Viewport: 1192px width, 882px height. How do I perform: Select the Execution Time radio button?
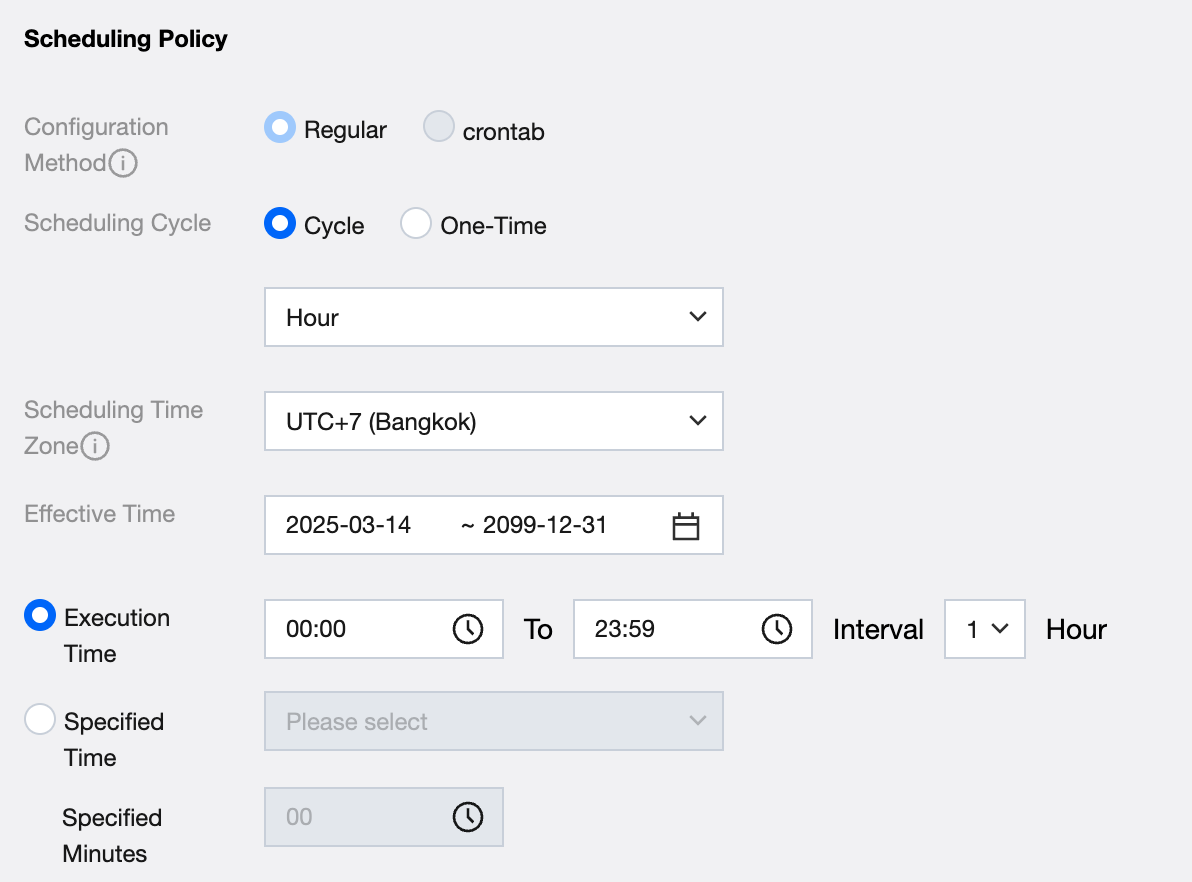(40, 616)
